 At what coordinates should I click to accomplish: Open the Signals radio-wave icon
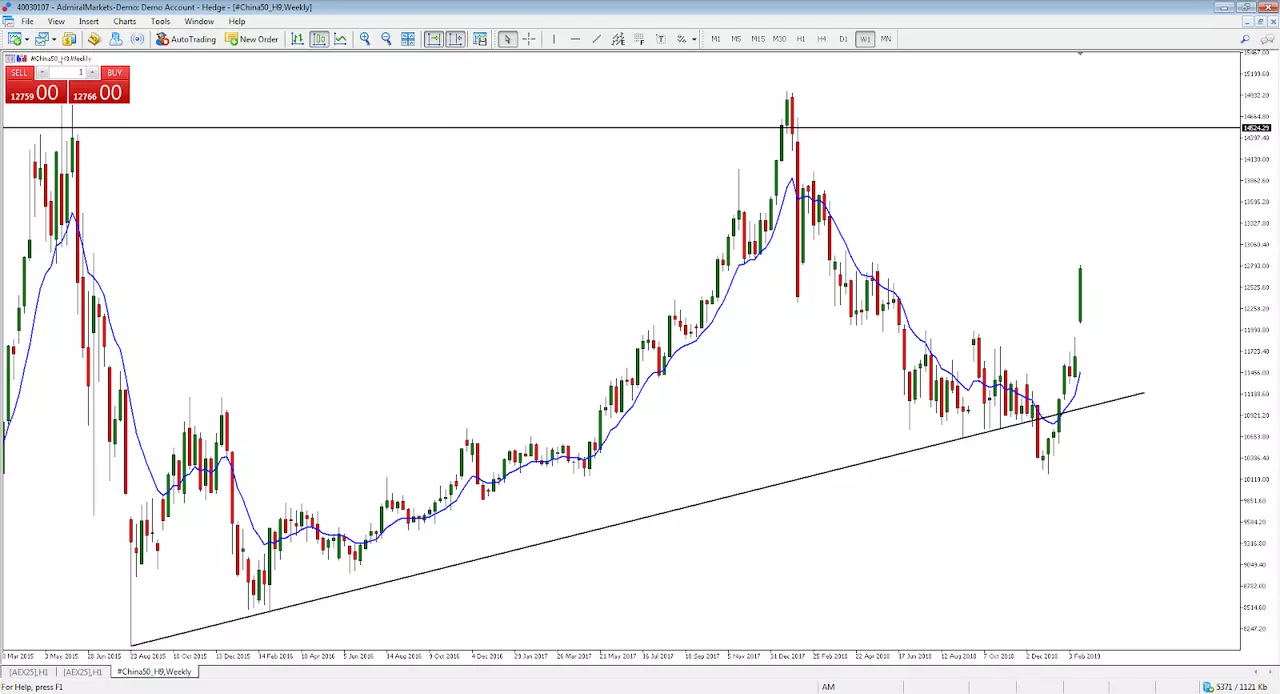[137, 39]
